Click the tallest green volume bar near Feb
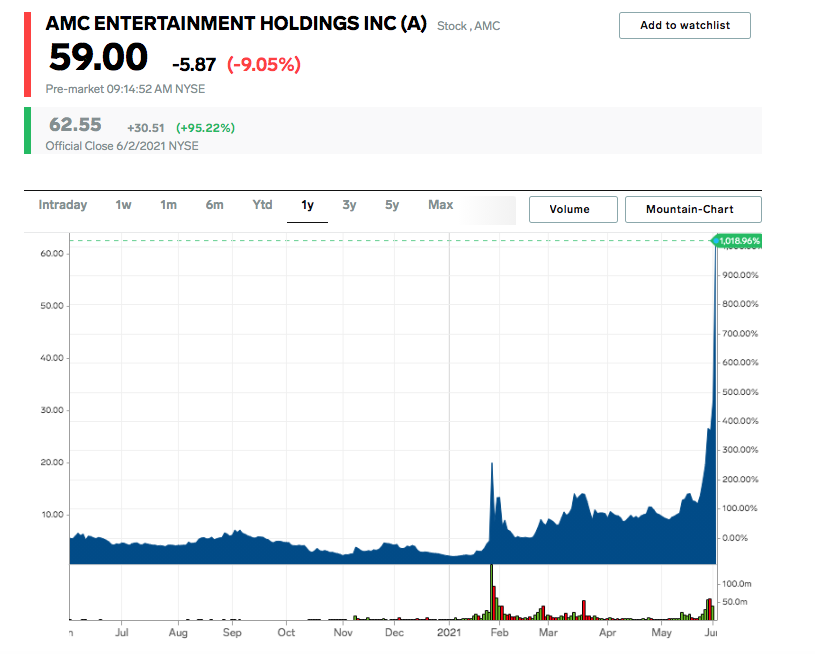This screenshot has width=815, height=654. click(x=491, y=592)
